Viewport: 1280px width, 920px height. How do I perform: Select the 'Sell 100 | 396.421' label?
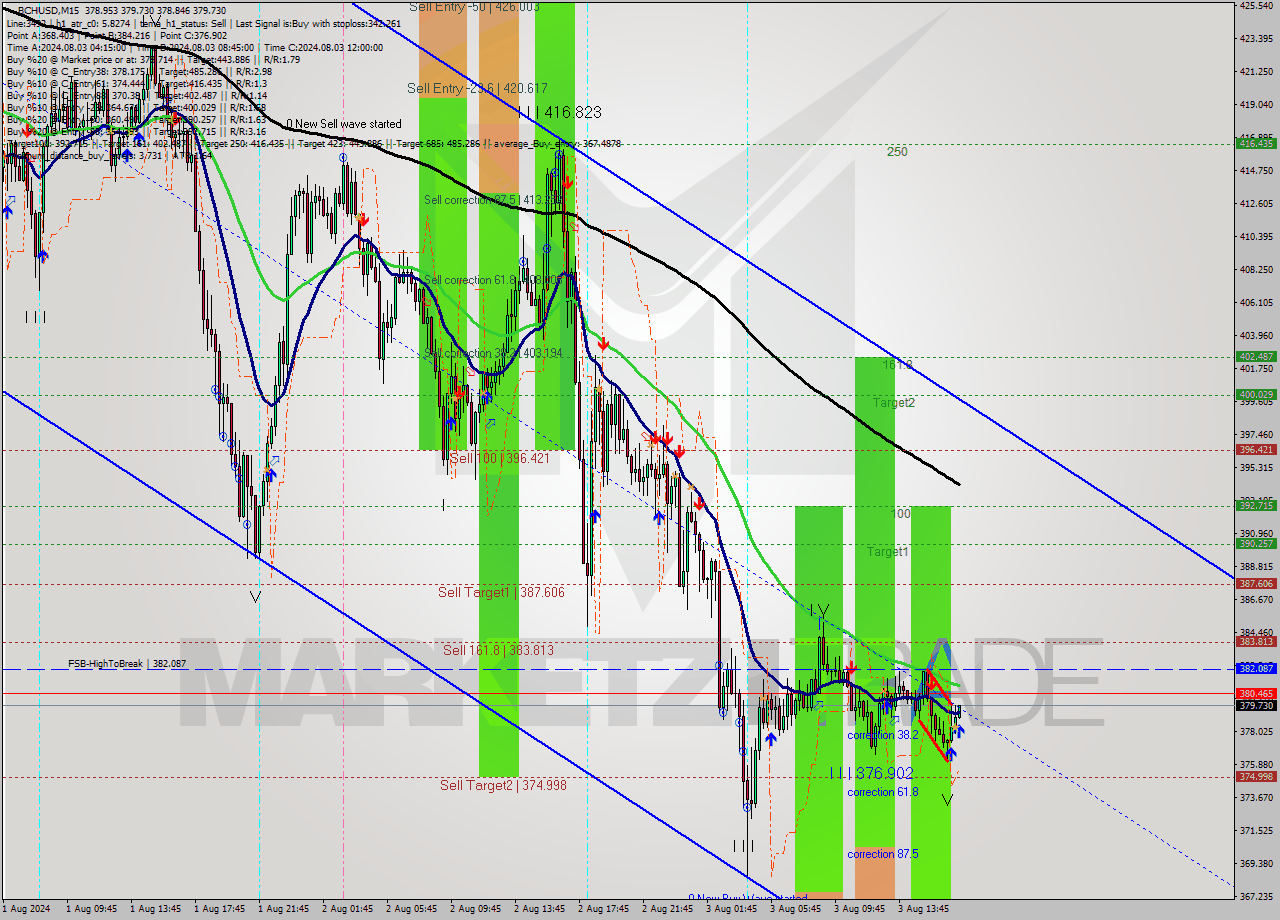click(x=499, y=458)
